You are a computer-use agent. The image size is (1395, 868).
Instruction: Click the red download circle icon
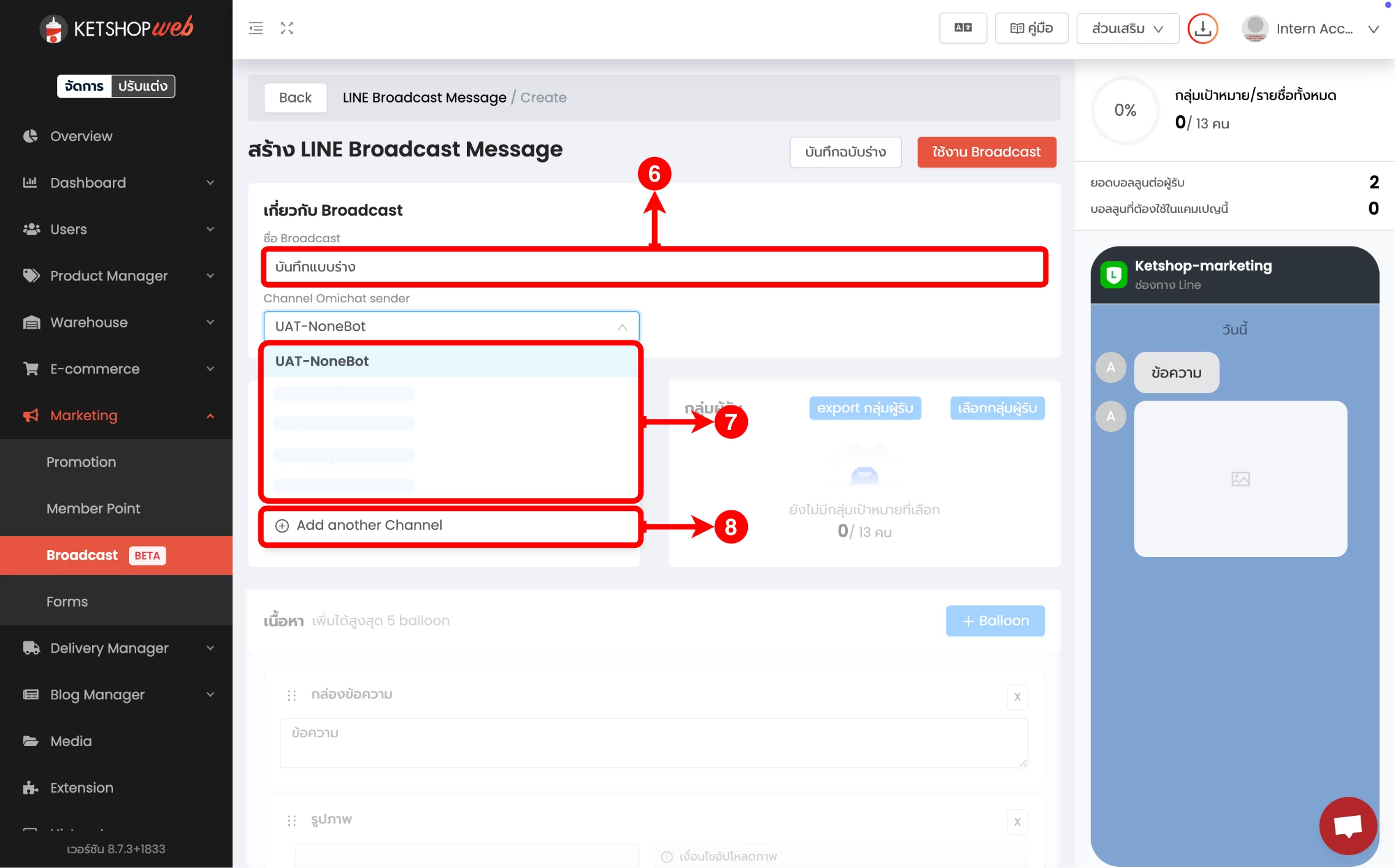(1202, 28)
